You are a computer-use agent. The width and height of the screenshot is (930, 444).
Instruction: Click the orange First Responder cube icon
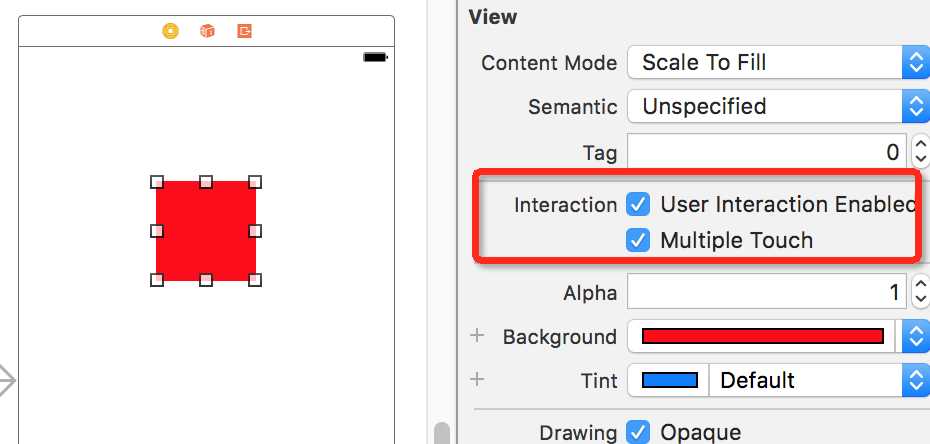[x=207, y=31]
